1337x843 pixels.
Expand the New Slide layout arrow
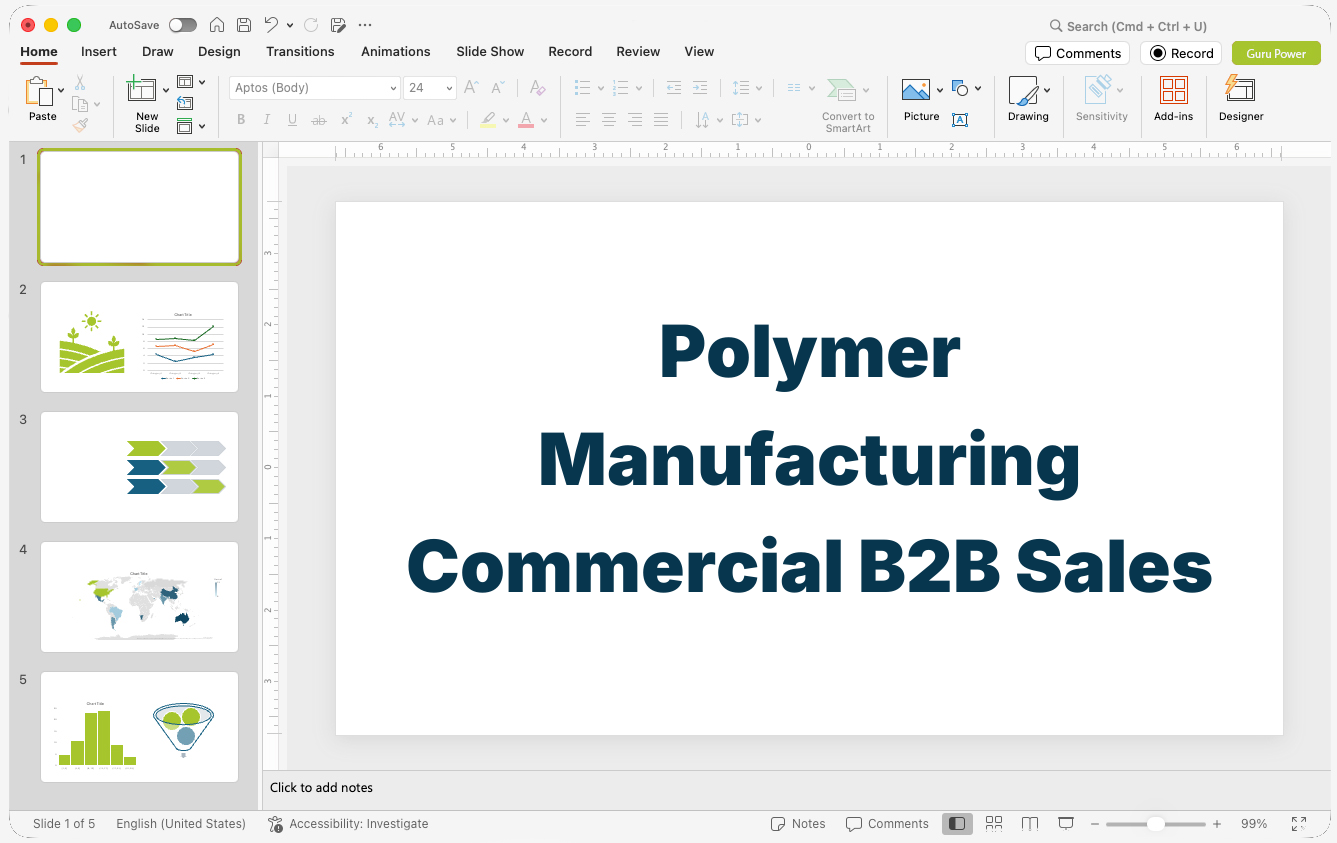click(166, 90)
